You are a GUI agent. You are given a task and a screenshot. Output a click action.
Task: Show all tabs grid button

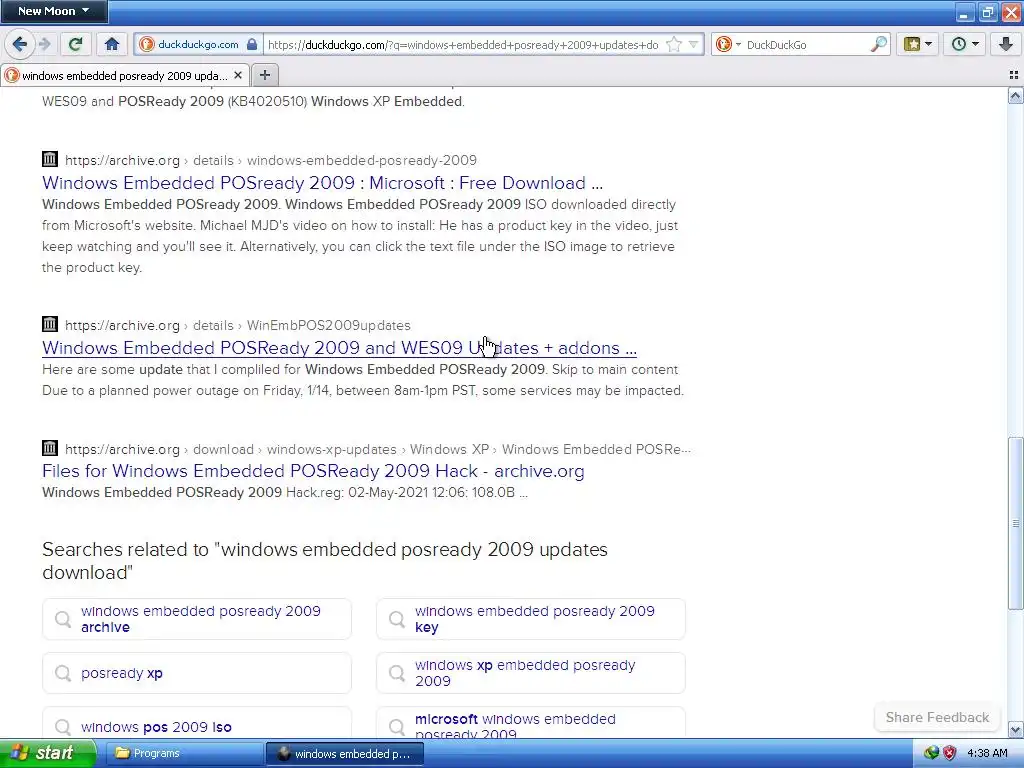[x=1014, y=75]
